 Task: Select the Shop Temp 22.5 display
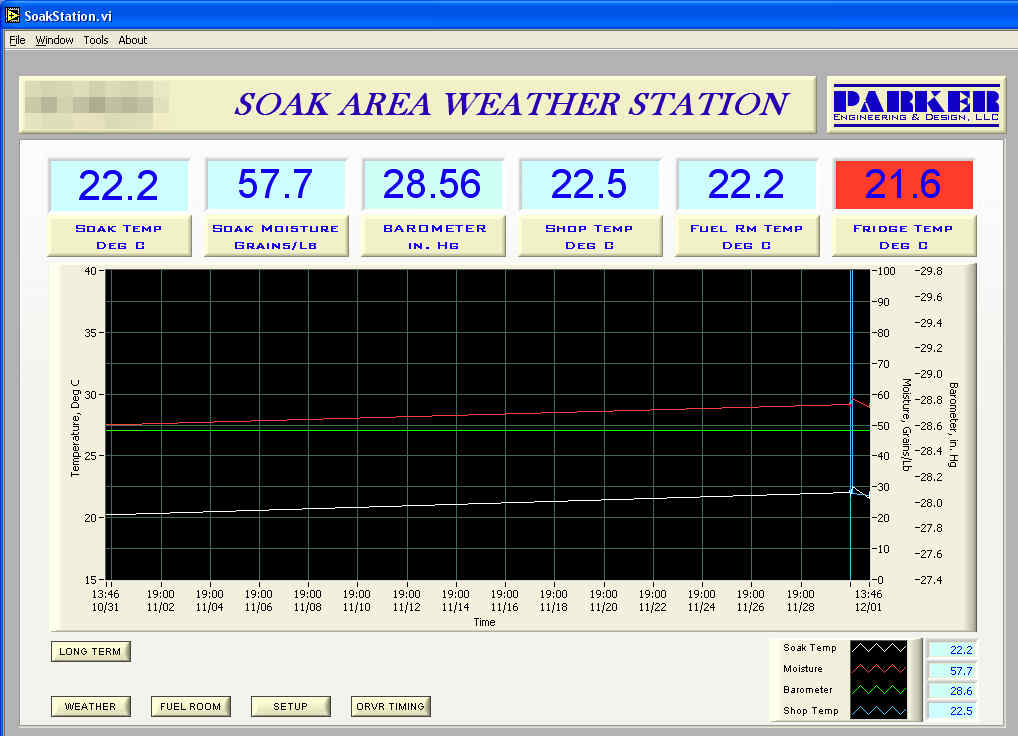point(590,185)
